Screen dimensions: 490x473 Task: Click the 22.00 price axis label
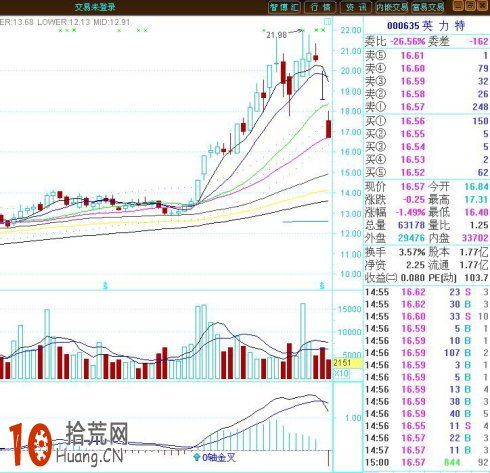pyautogui.click(x=351, y=30)
